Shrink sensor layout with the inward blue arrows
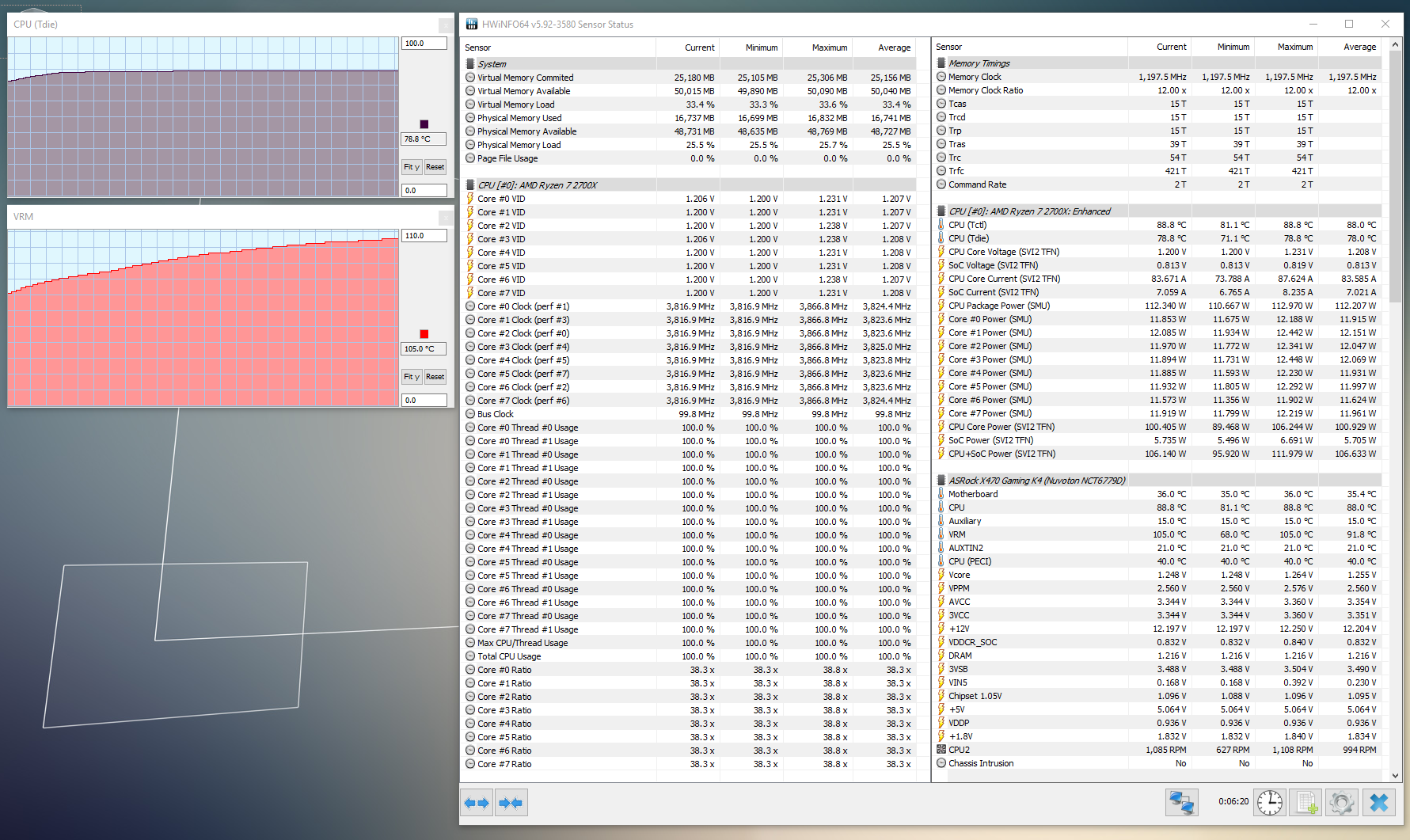The image size is (1410, 840). click(x=511, y=803)
